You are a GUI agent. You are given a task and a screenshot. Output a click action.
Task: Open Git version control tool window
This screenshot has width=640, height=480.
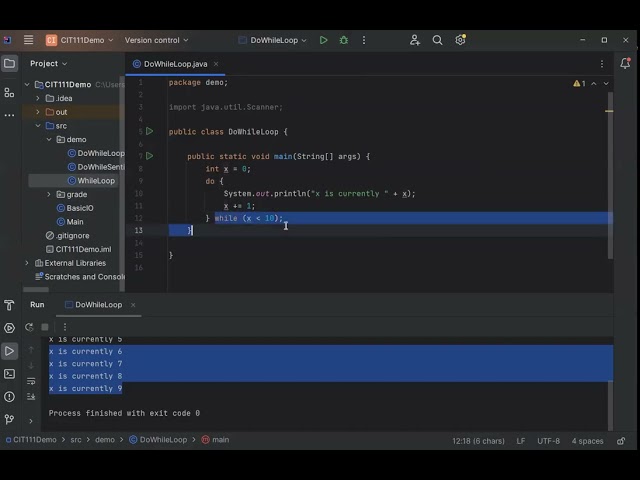(9, 419)
